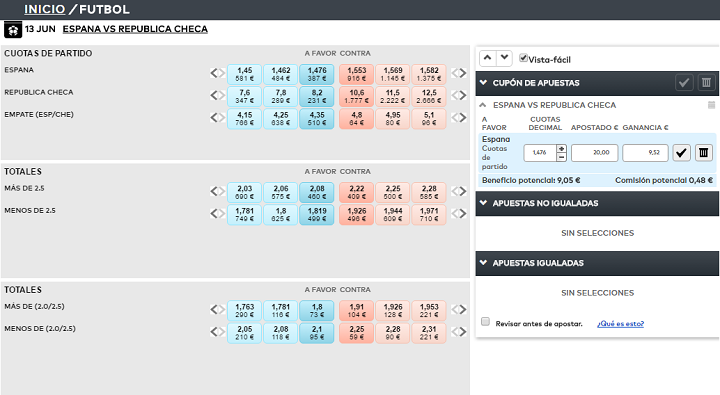Collapse the Espana vs Republica Checa coupon group
This screenshot has height=395, width=720.
coord(483,105)
